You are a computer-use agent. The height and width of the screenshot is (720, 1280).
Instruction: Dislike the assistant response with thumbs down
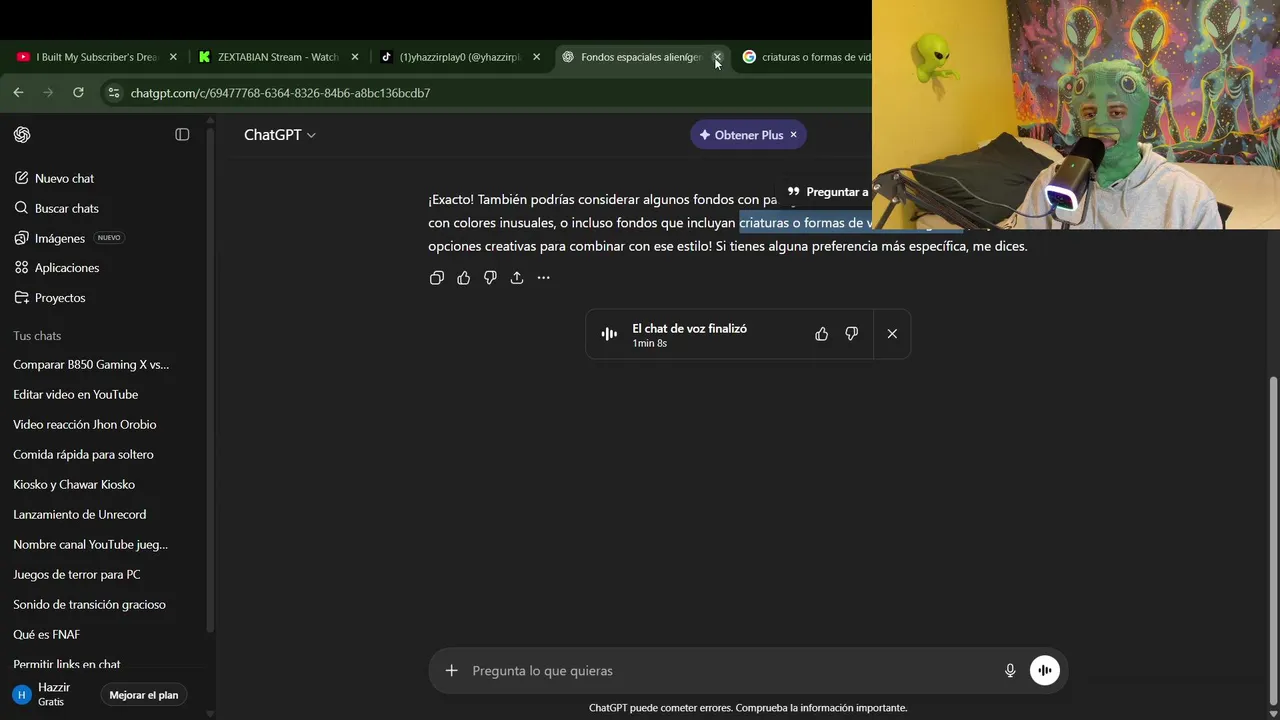click(490, 278)
